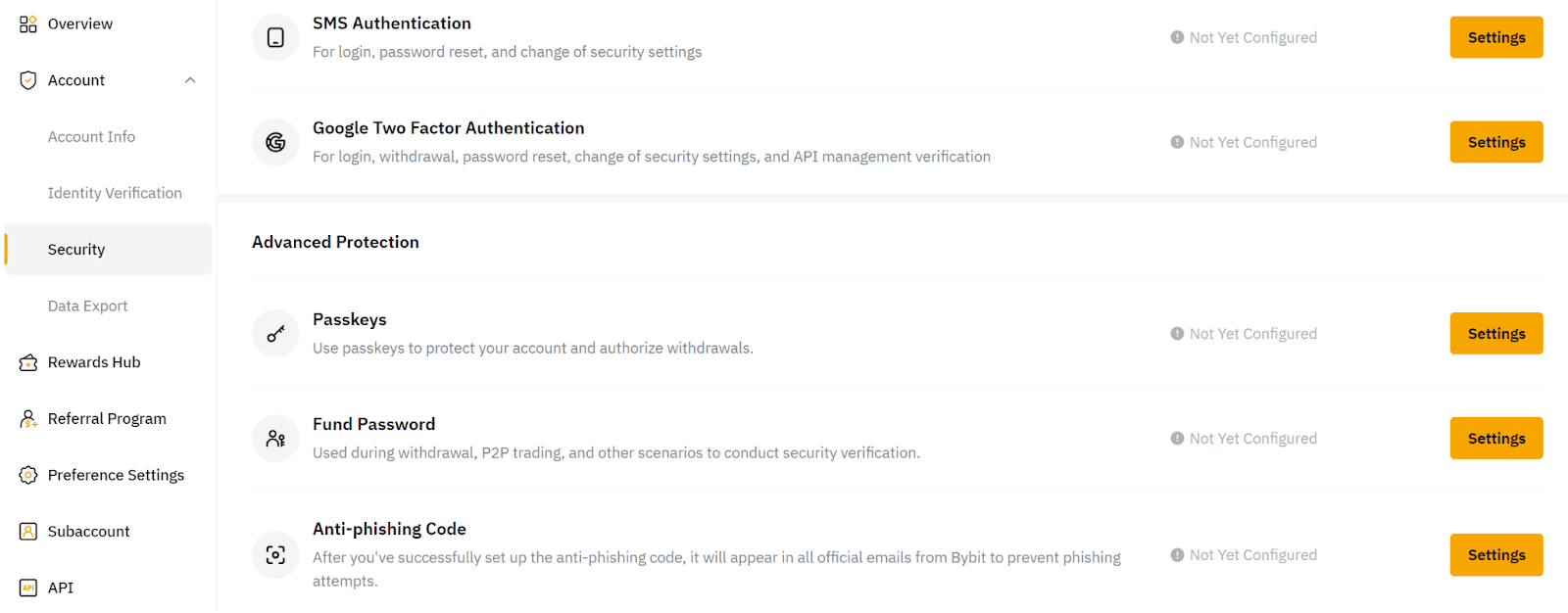This screenshot has width=1568, height=613.
Task: Click the Passkeys key icon
Action: click(274, 333)
